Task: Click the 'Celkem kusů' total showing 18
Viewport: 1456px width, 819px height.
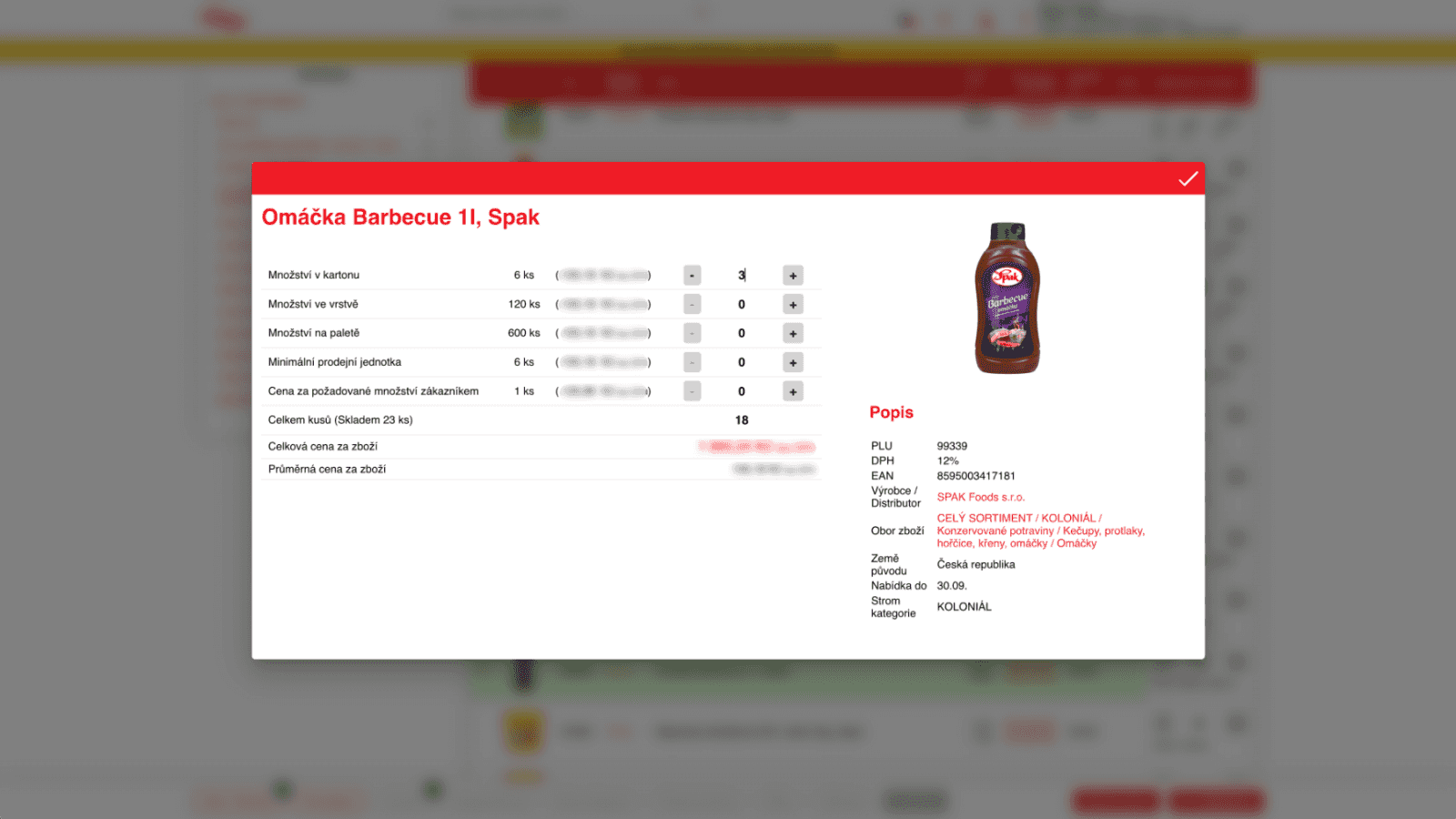Action: [x=742, y=420]
